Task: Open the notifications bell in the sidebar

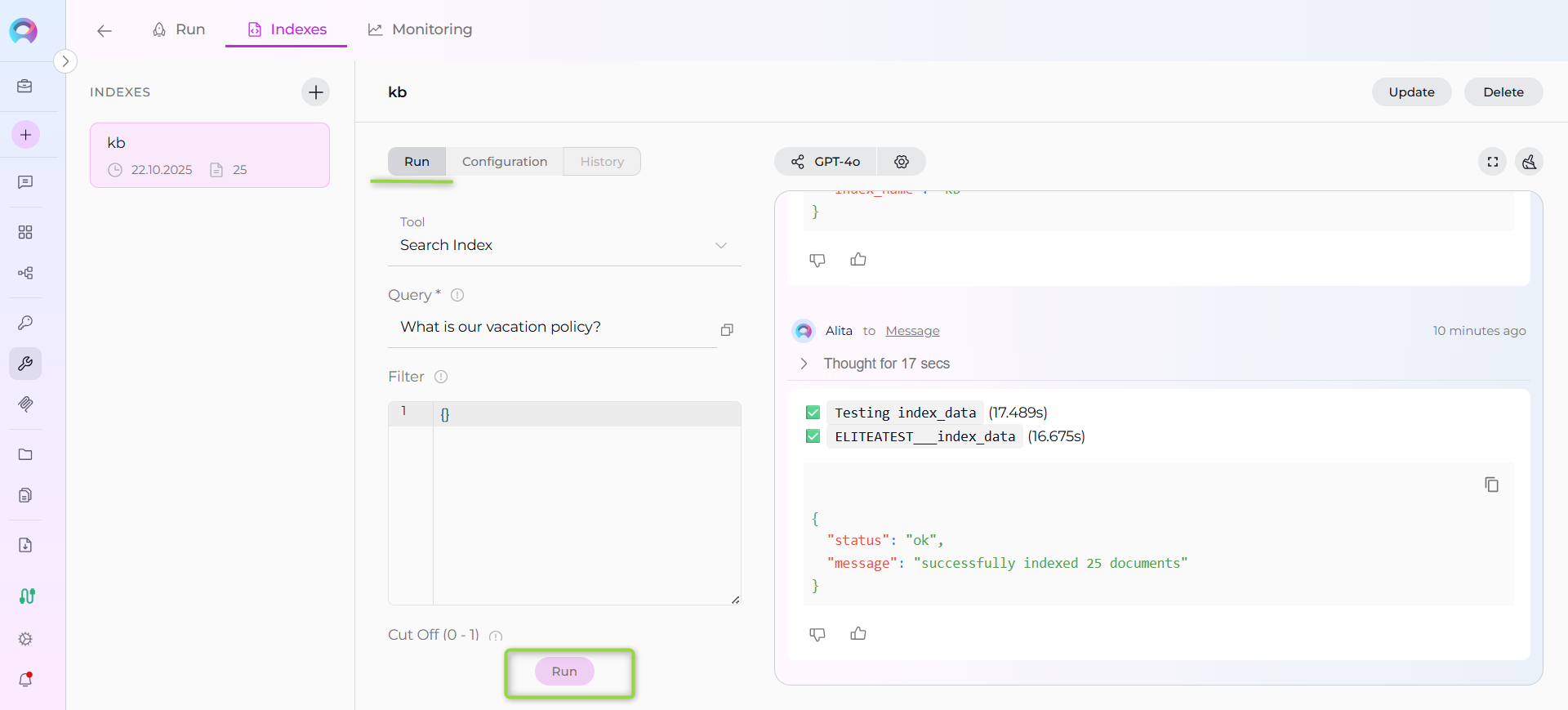Action: point(25,680)
